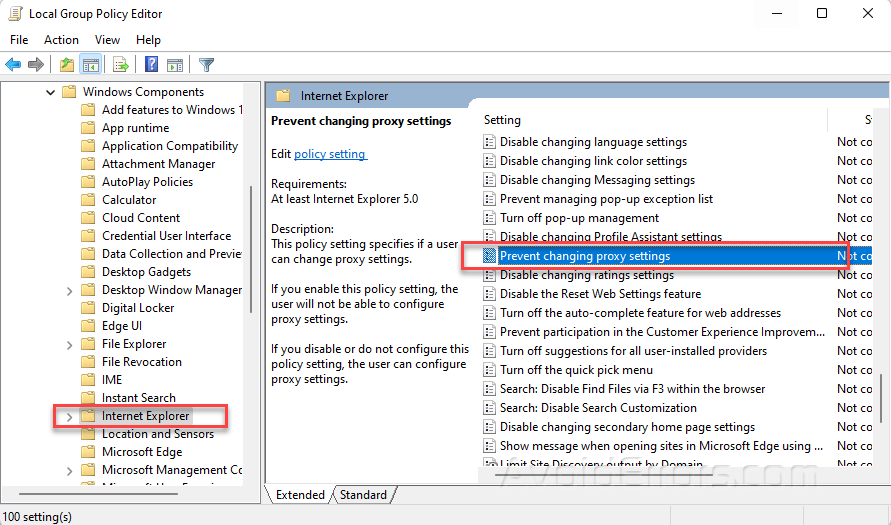Click the Filter funnel toolbar icon
This screenshot has height=525, width=891.
tap(206, 65)
